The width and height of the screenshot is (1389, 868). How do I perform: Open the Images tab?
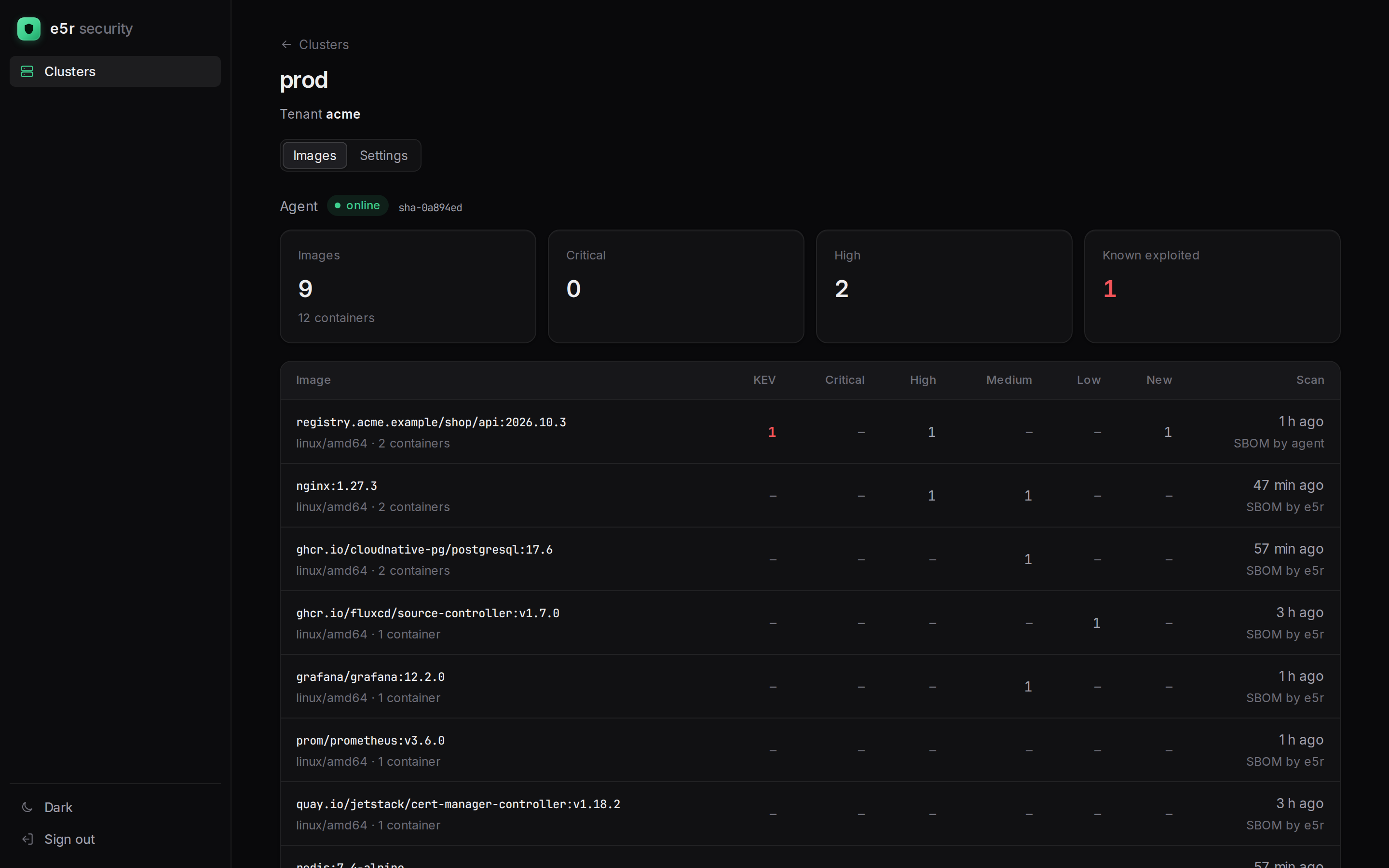pyautogui.click(x=314, y=156)
